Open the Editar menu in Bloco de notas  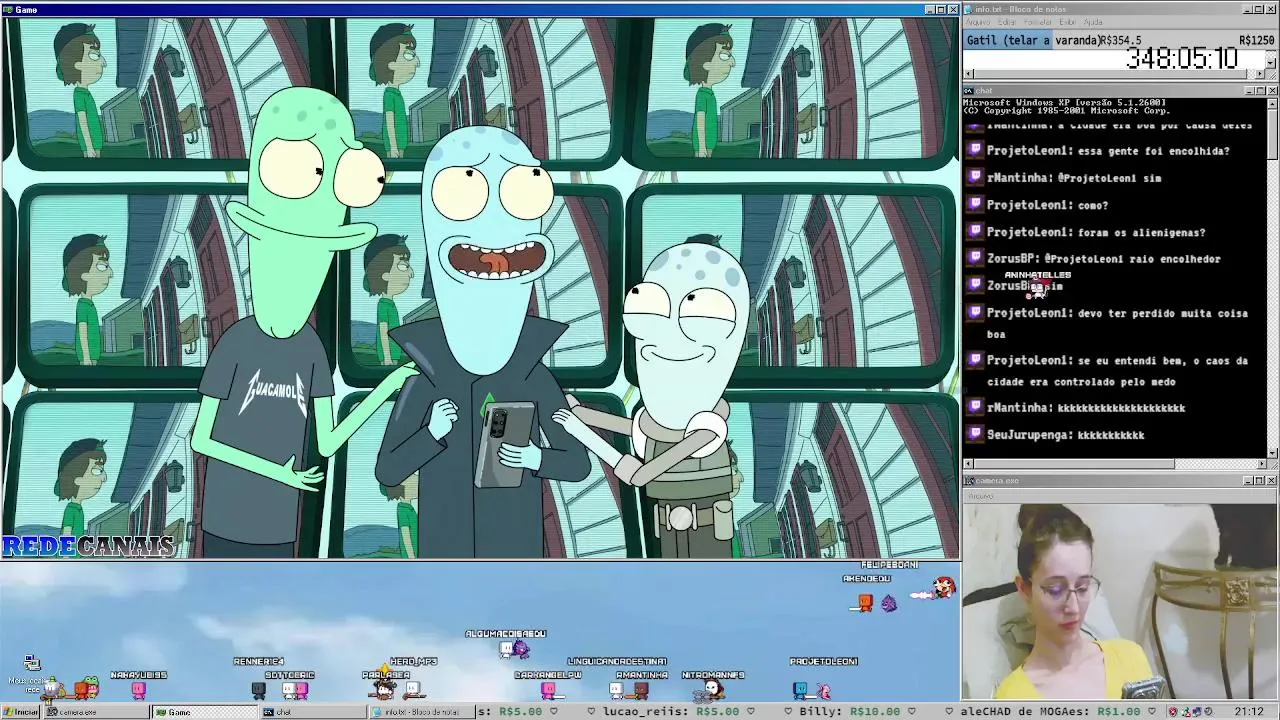pyautogui.click(x=1006, y=22)
